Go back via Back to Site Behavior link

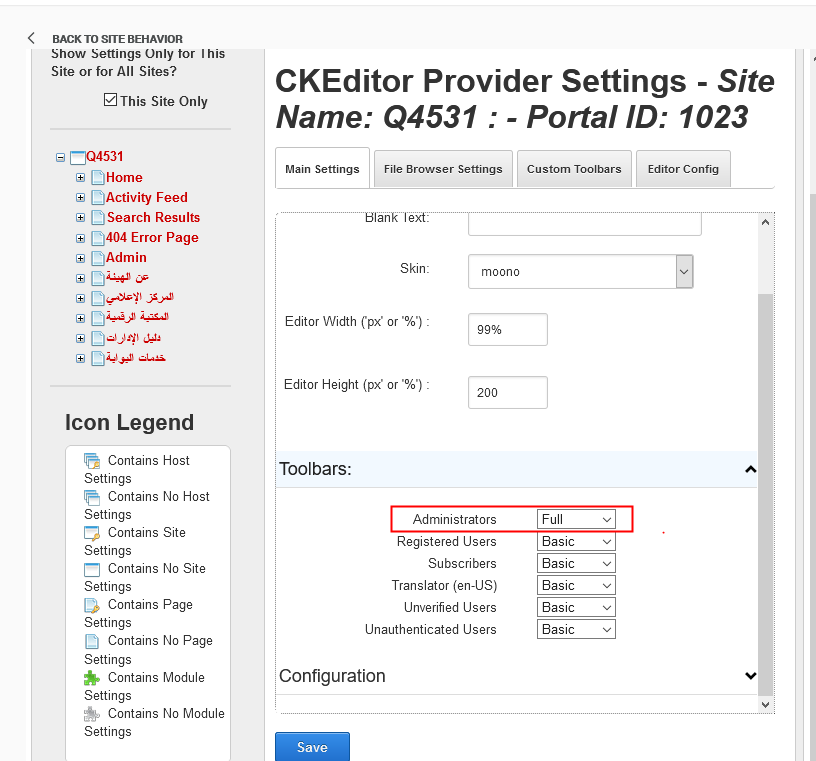[118, 39]
